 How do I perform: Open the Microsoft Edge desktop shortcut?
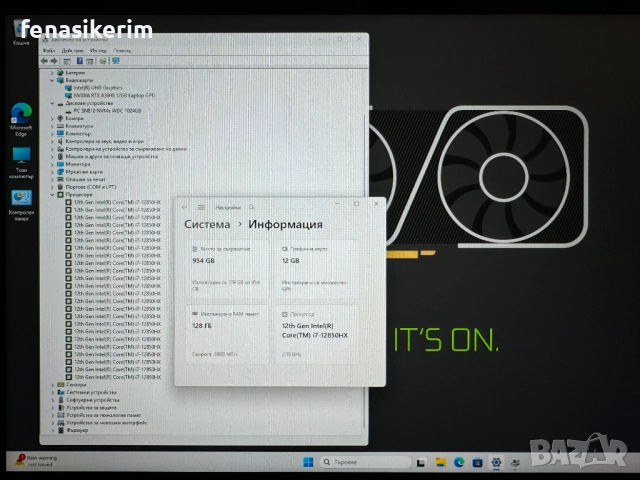tap(21, 119)
